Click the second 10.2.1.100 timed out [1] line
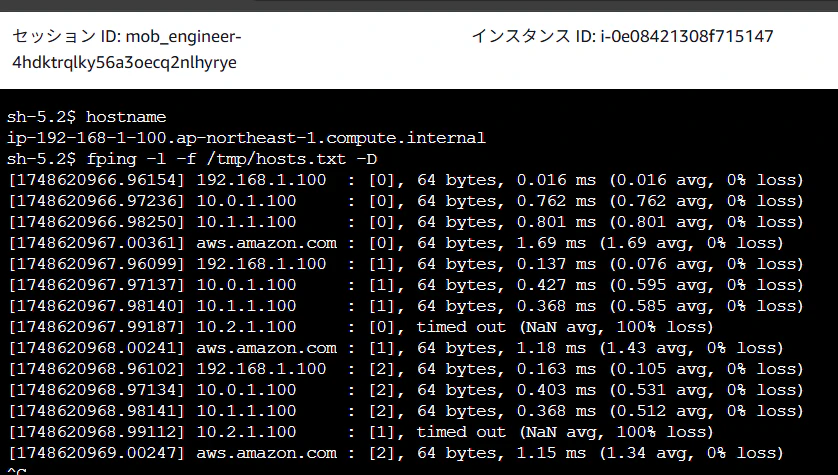The height and width of the screenshot is (475, 838). [361, 432]
